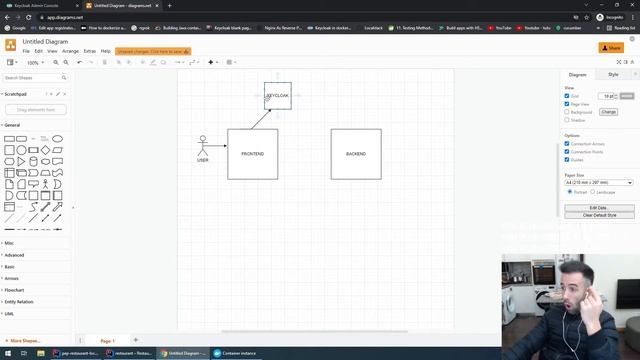
Task: Close the Scratchpad with its X icon
Action: 64,94
